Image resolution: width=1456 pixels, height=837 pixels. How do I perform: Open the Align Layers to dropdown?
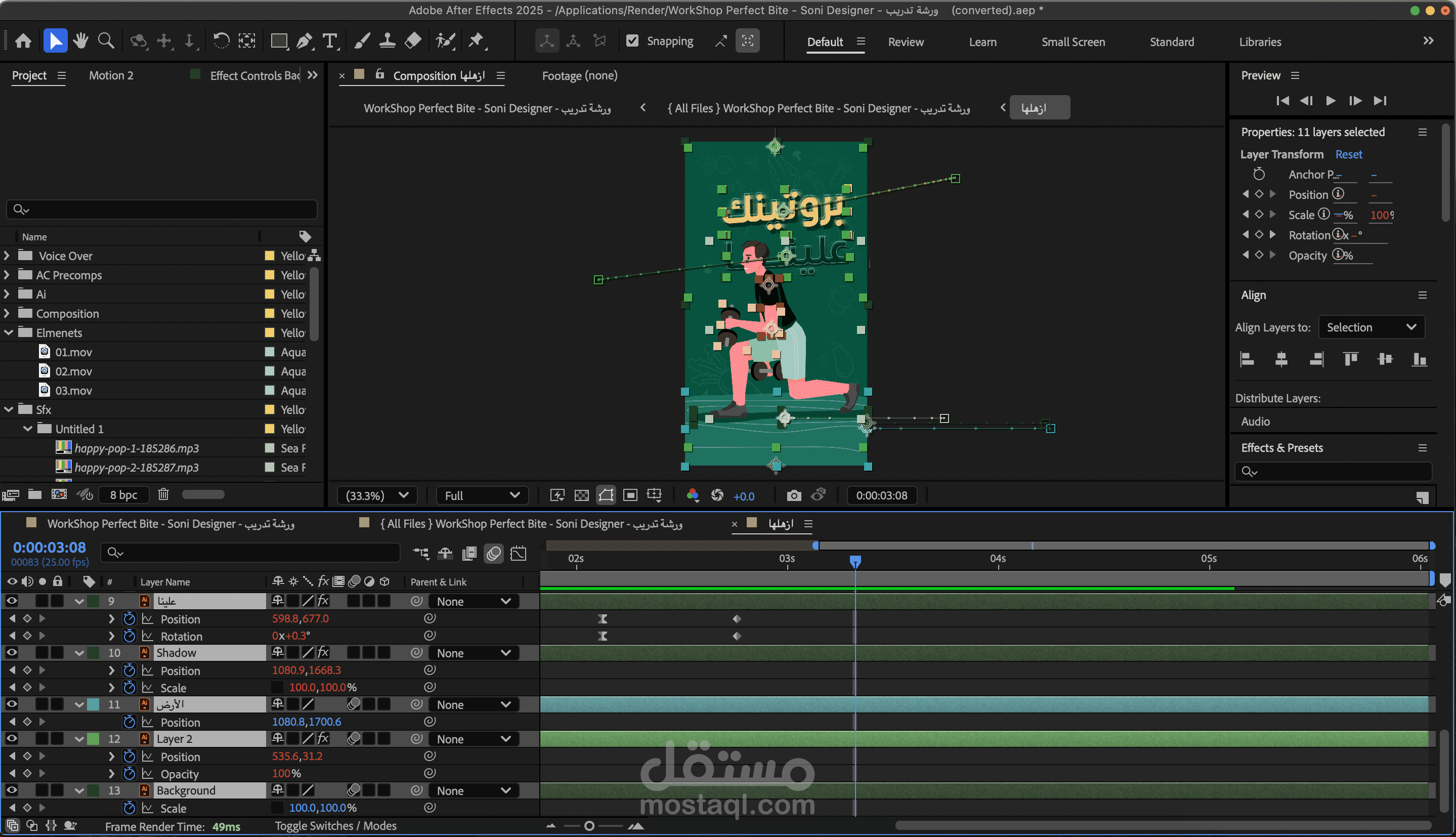pyautogui.click(x=1371, y=327)
